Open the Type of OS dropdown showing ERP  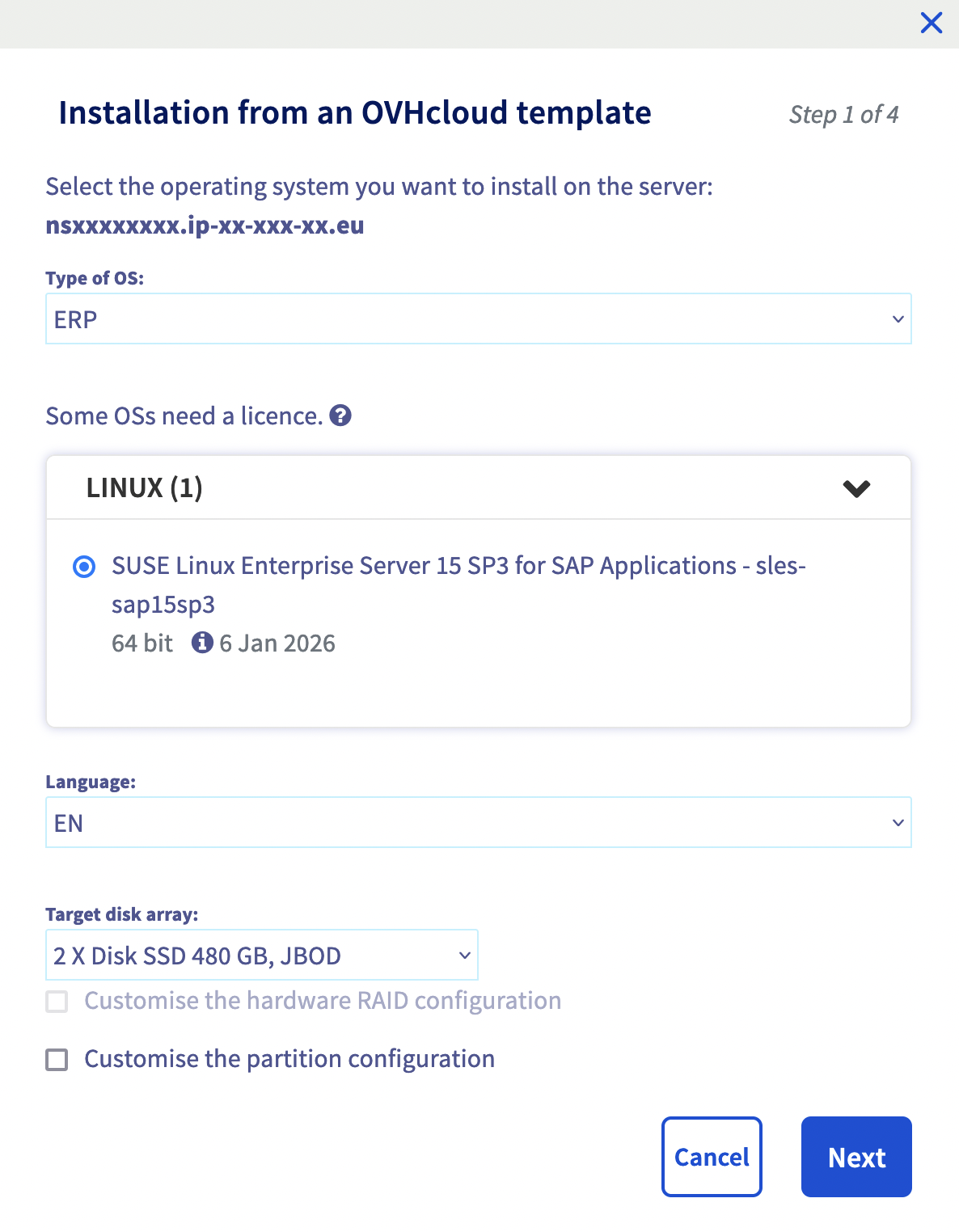click(x=479, y=319)
